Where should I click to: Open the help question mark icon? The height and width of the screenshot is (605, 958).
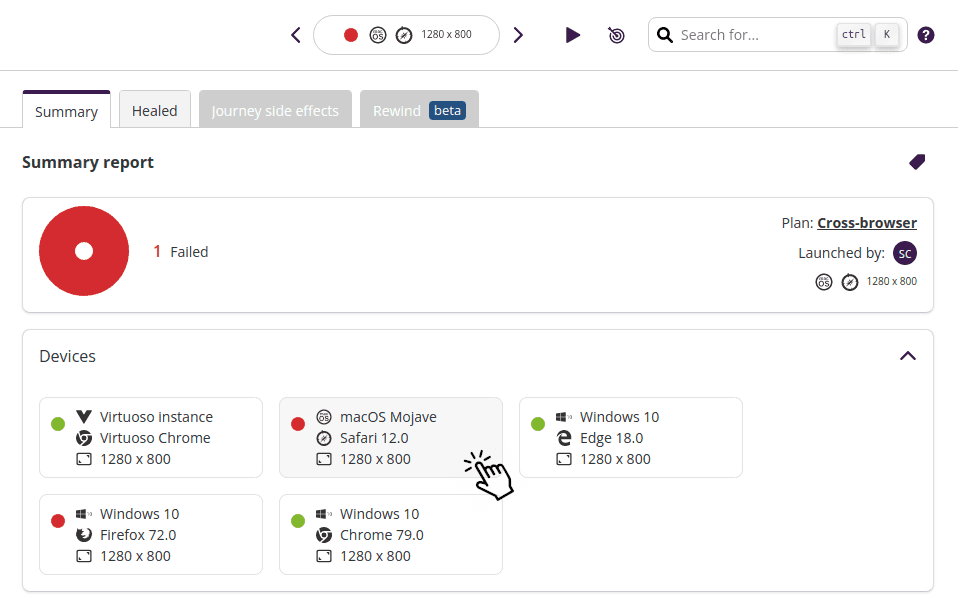(x=925, y=34)
